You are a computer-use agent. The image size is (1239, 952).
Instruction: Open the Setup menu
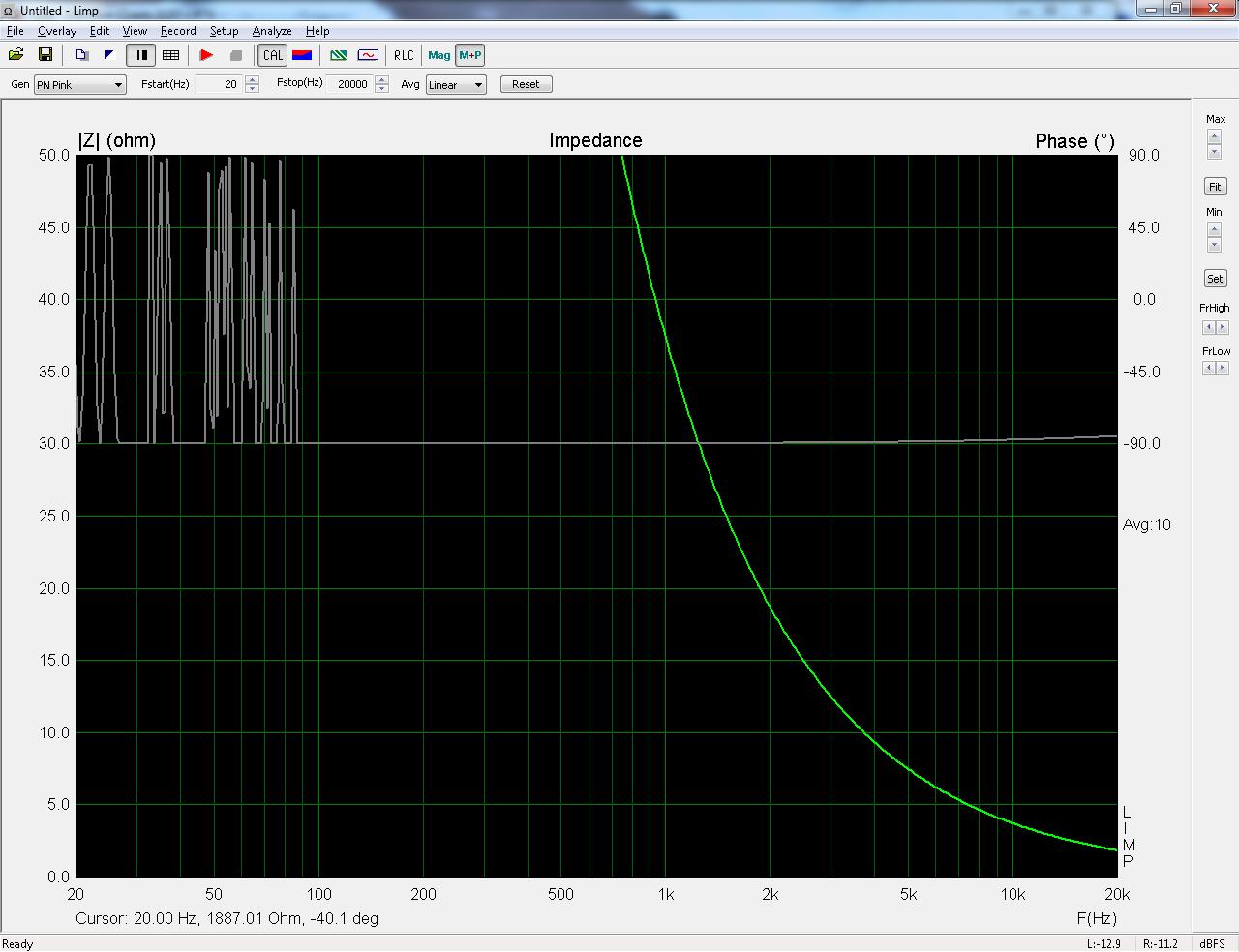(225, 31)
